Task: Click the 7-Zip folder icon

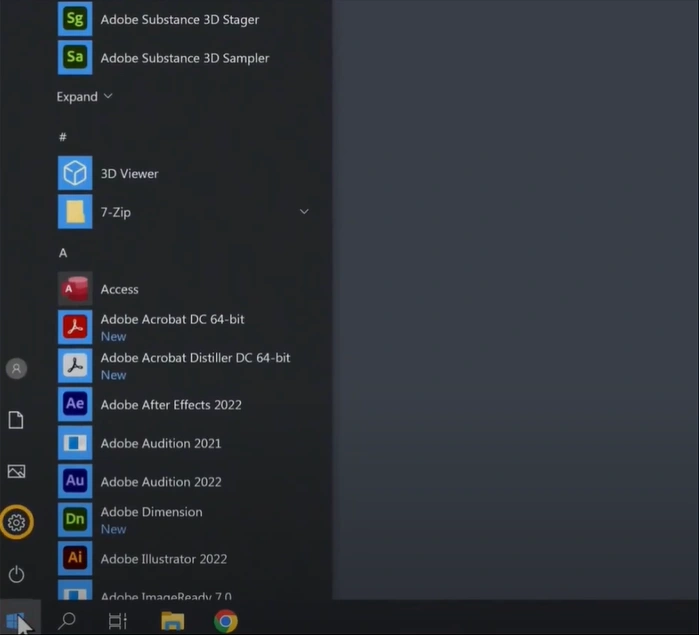Action: pyautogui.click(x=75, y=211)
